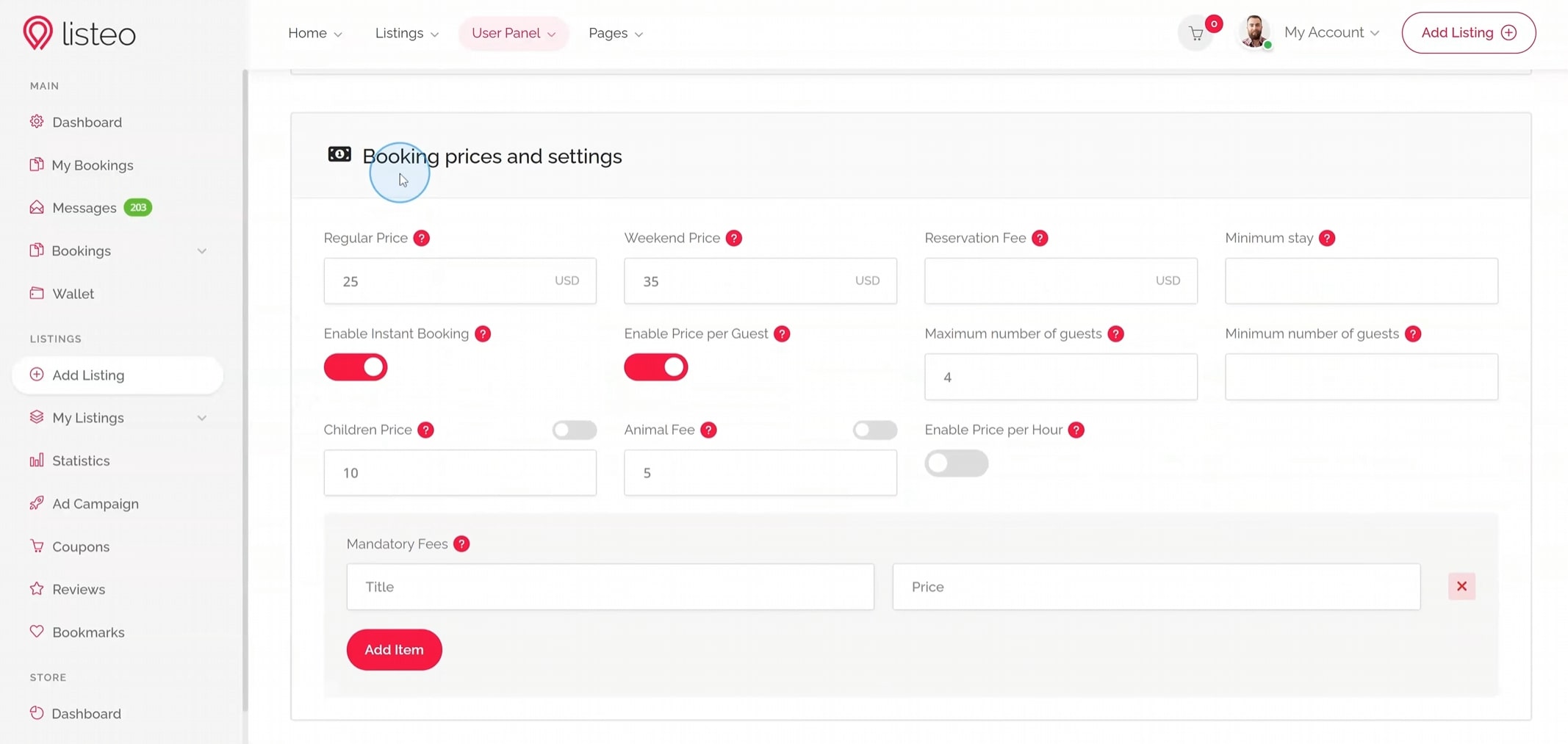1568x744 pixels.
Task: Turn off Enable Price per Guest
Action: [x=655, y=367]
